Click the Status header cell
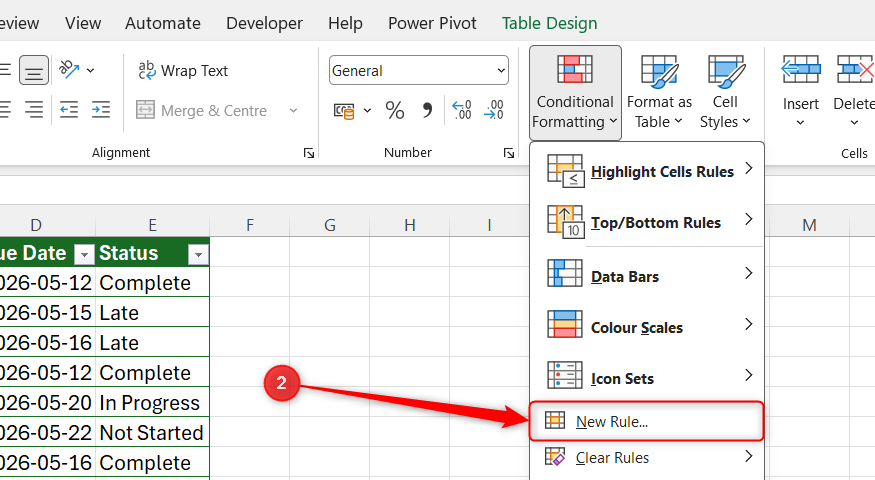Viewport: 875px width, 480px height. coord(152,253)
